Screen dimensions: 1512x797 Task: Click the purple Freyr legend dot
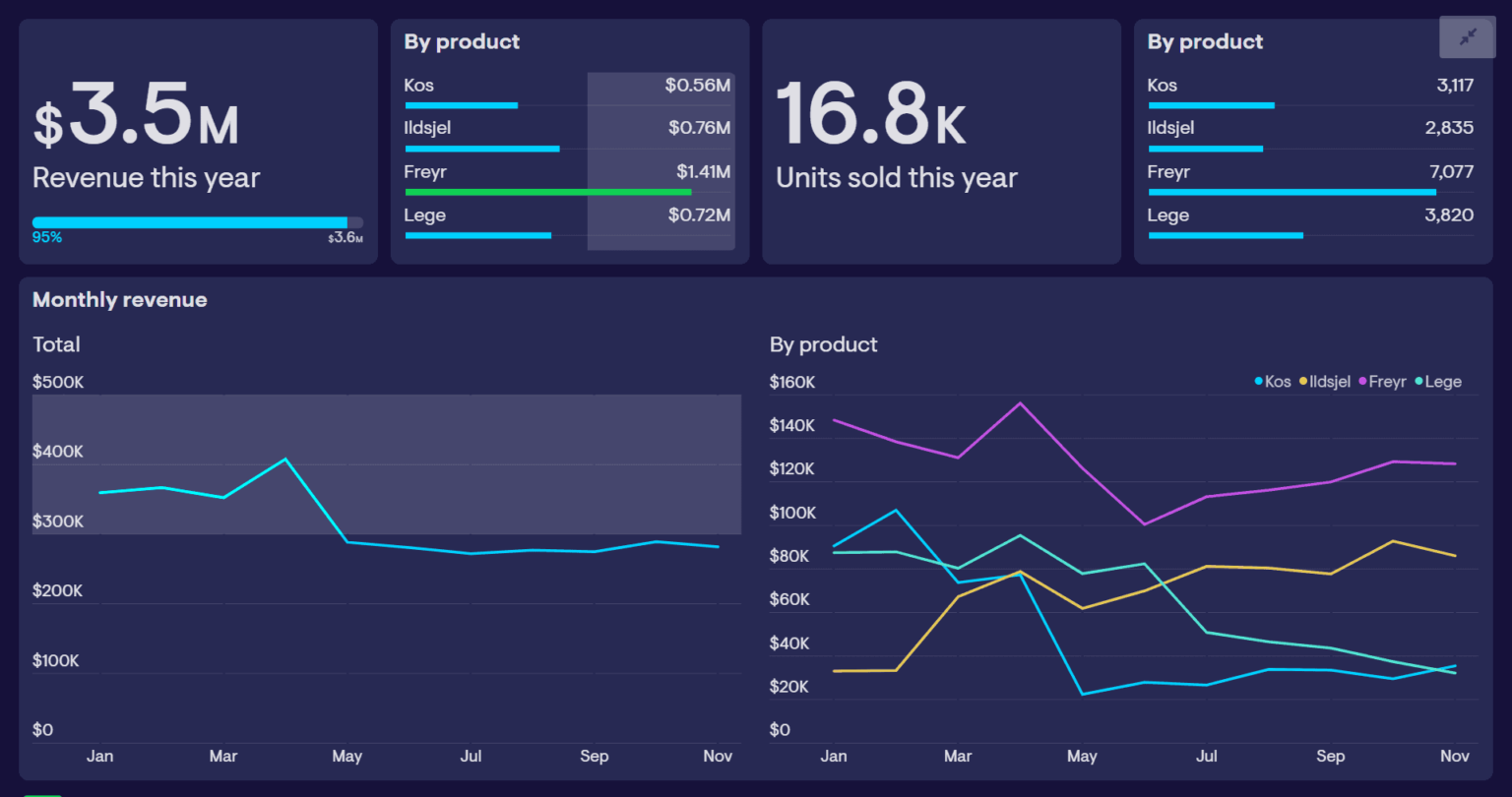[1360, 382]
